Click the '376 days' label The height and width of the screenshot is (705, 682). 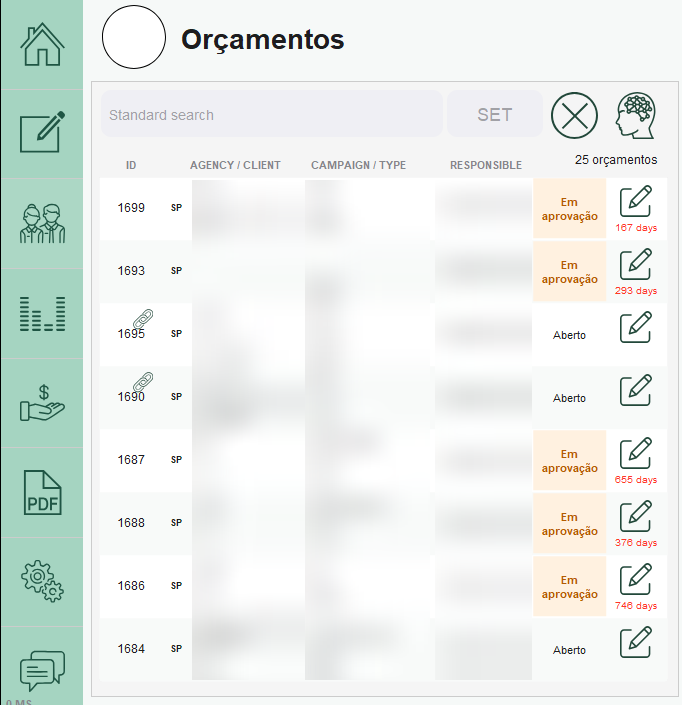pos(636,542)
